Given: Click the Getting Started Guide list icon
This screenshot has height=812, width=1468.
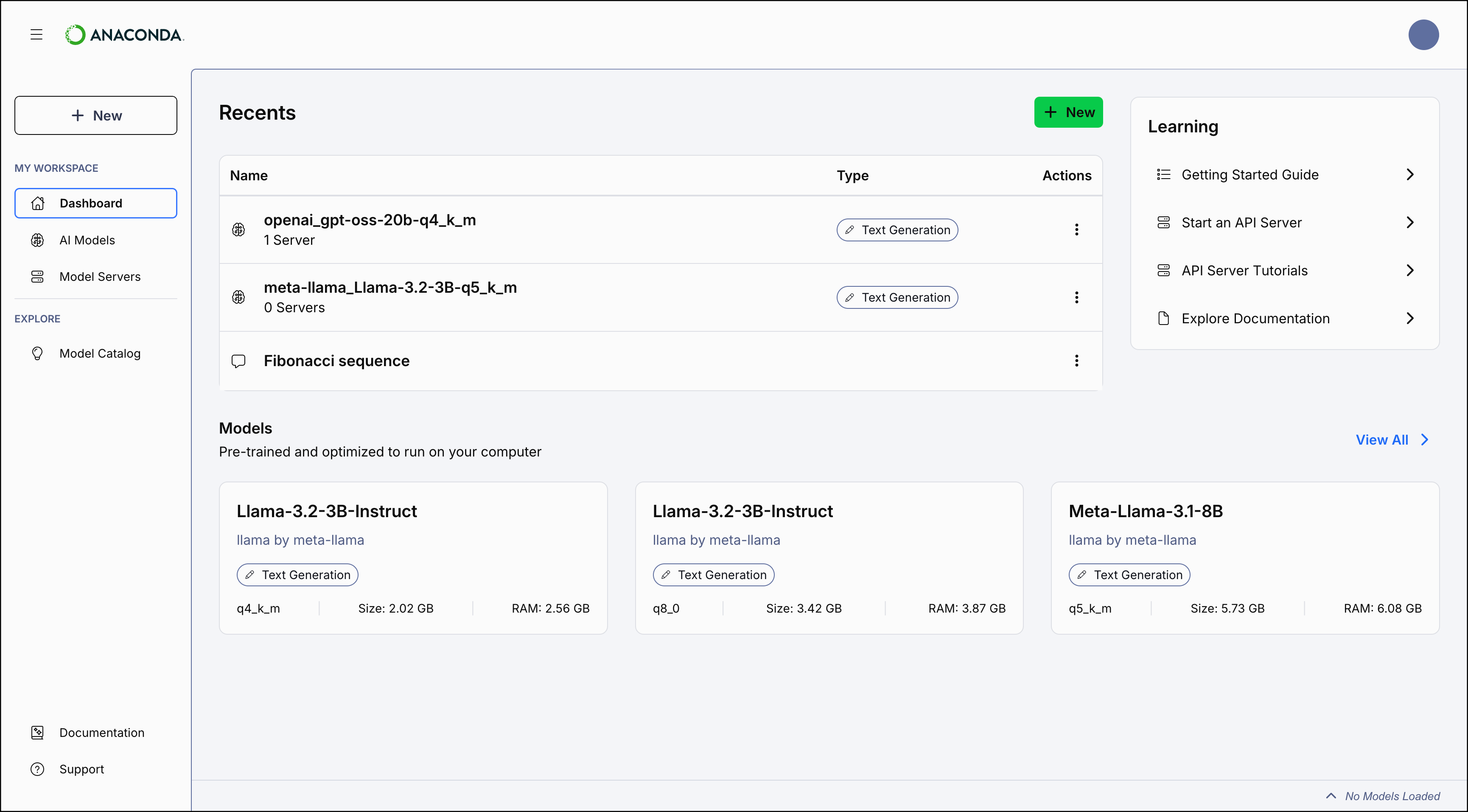Looking at the screenshot, I should tap(1164, 174).
